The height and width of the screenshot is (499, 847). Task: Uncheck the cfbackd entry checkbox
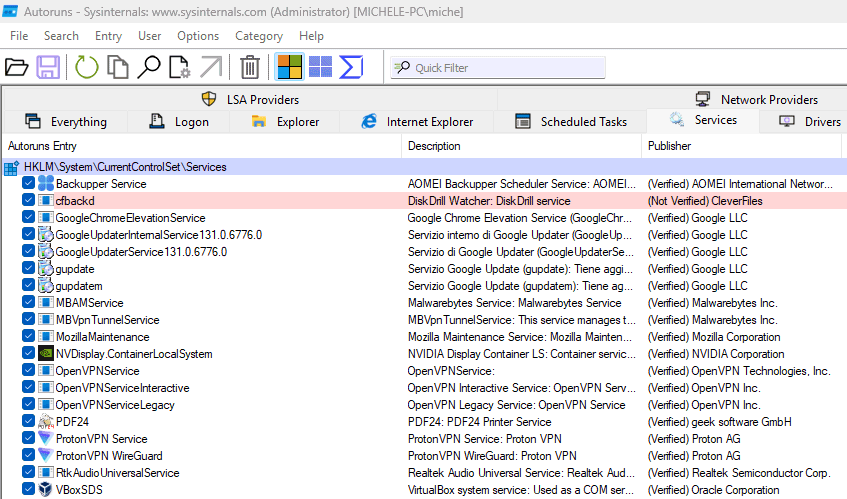coord(29,200)
